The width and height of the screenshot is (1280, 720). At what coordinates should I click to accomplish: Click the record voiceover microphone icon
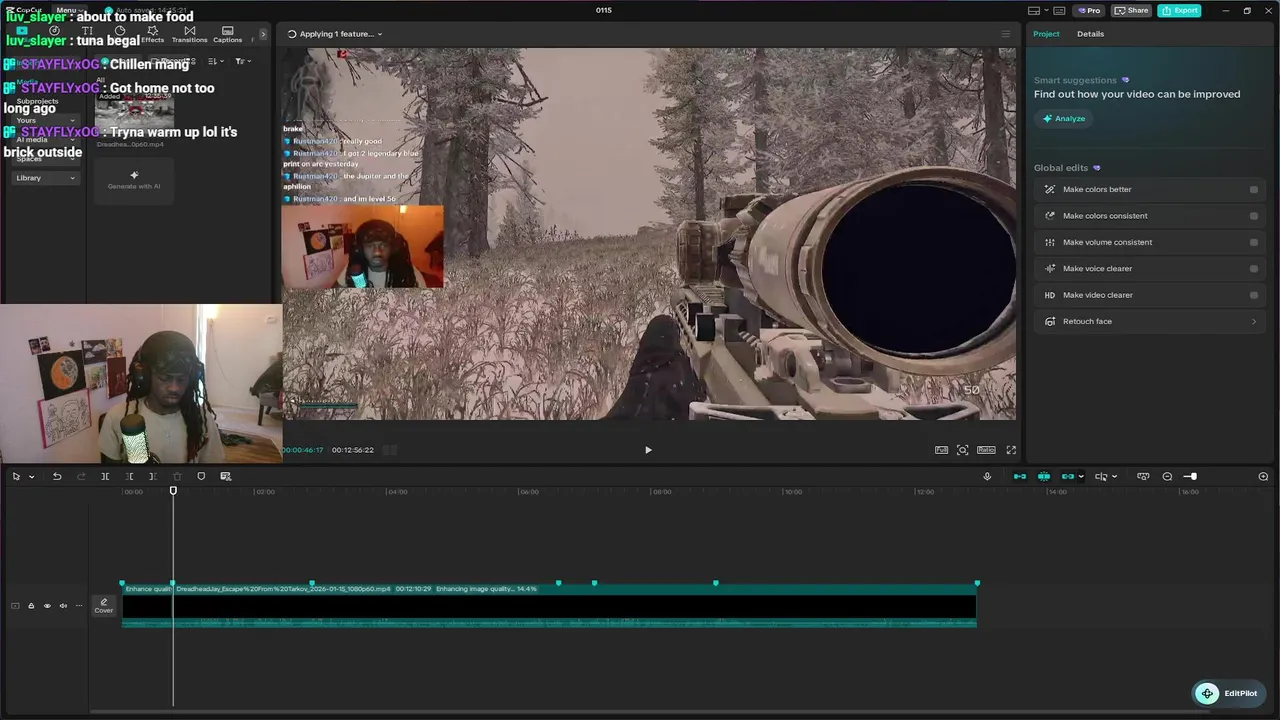tap(987, 476)
